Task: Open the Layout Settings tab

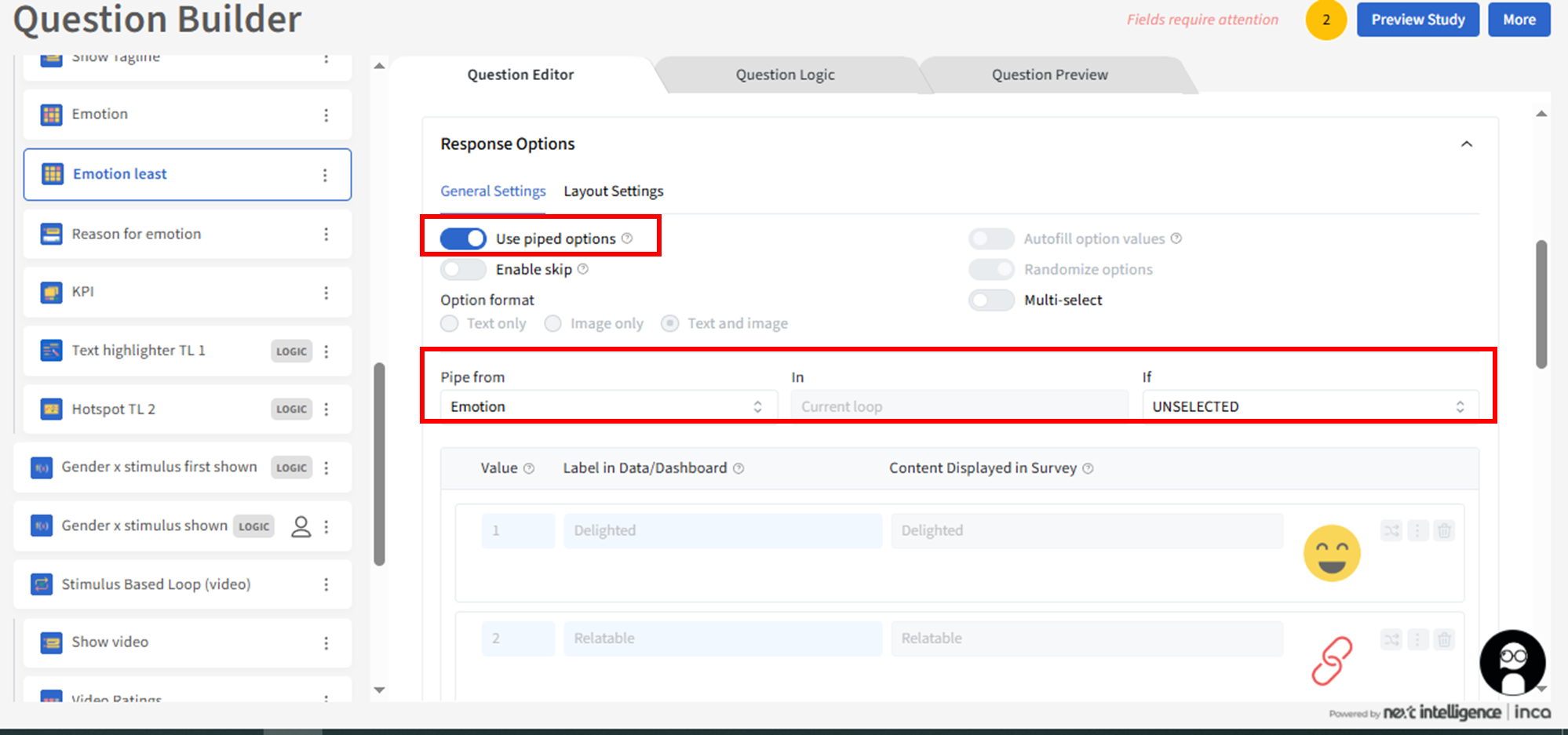Action: [x=613, y=191]
